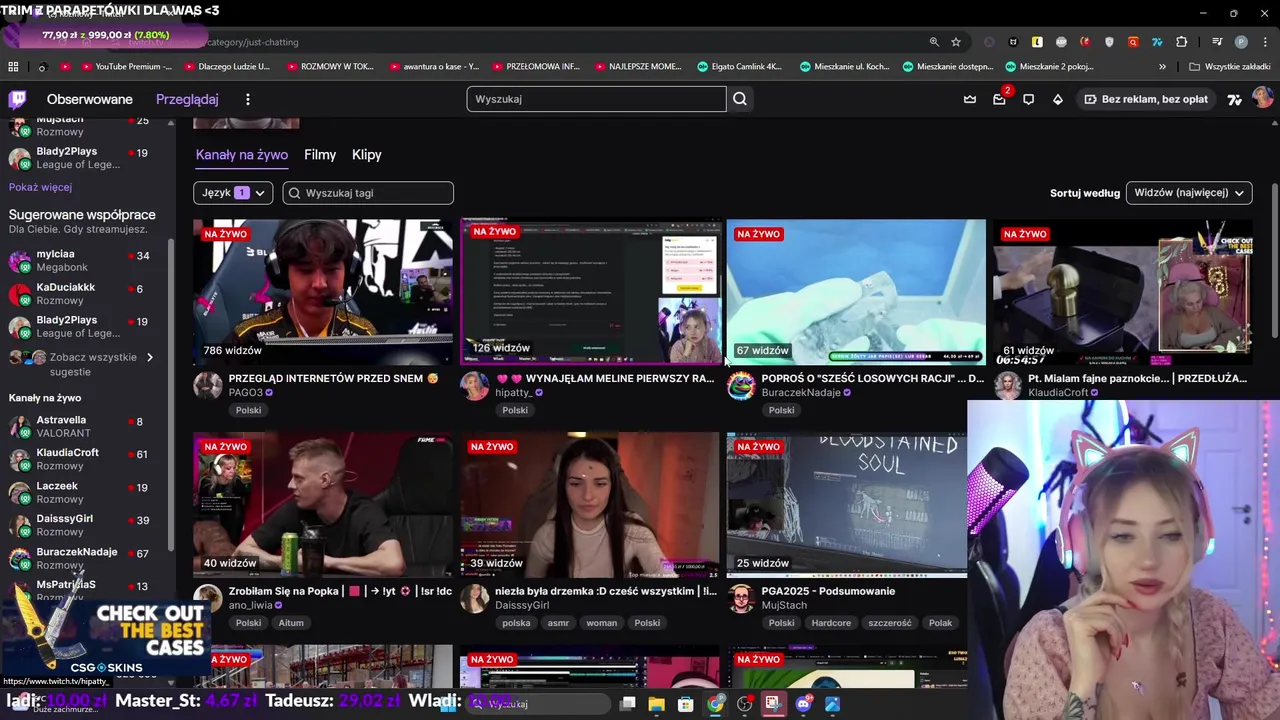Switch to the Filmy tab
The height and width of the screenshot is (720, 1280).
320,155
